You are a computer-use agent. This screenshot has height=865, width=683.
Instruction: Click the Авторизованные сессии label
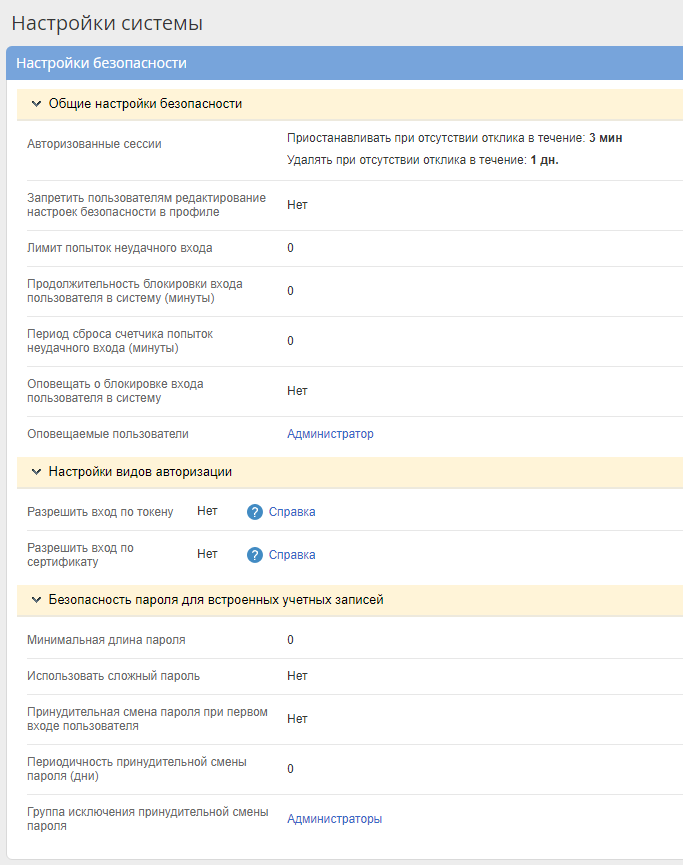click(94, 144)
